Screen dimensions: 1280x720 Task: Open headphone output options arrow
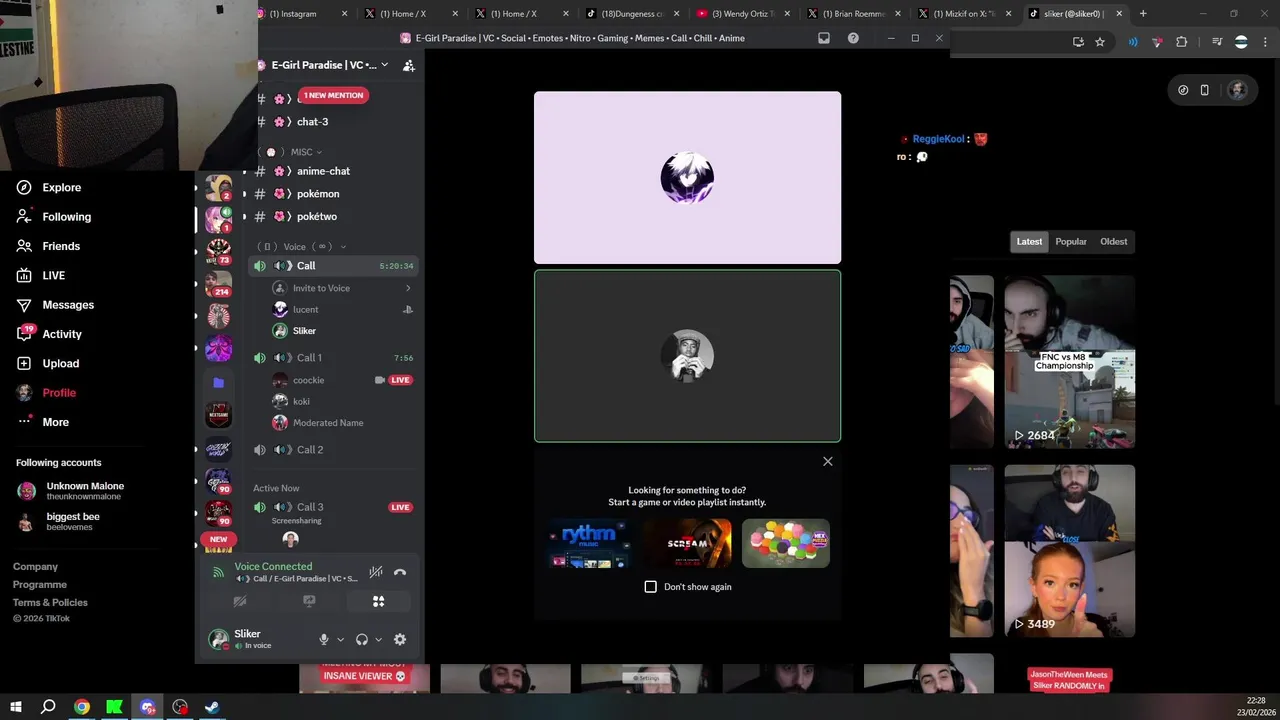(378, 639)
